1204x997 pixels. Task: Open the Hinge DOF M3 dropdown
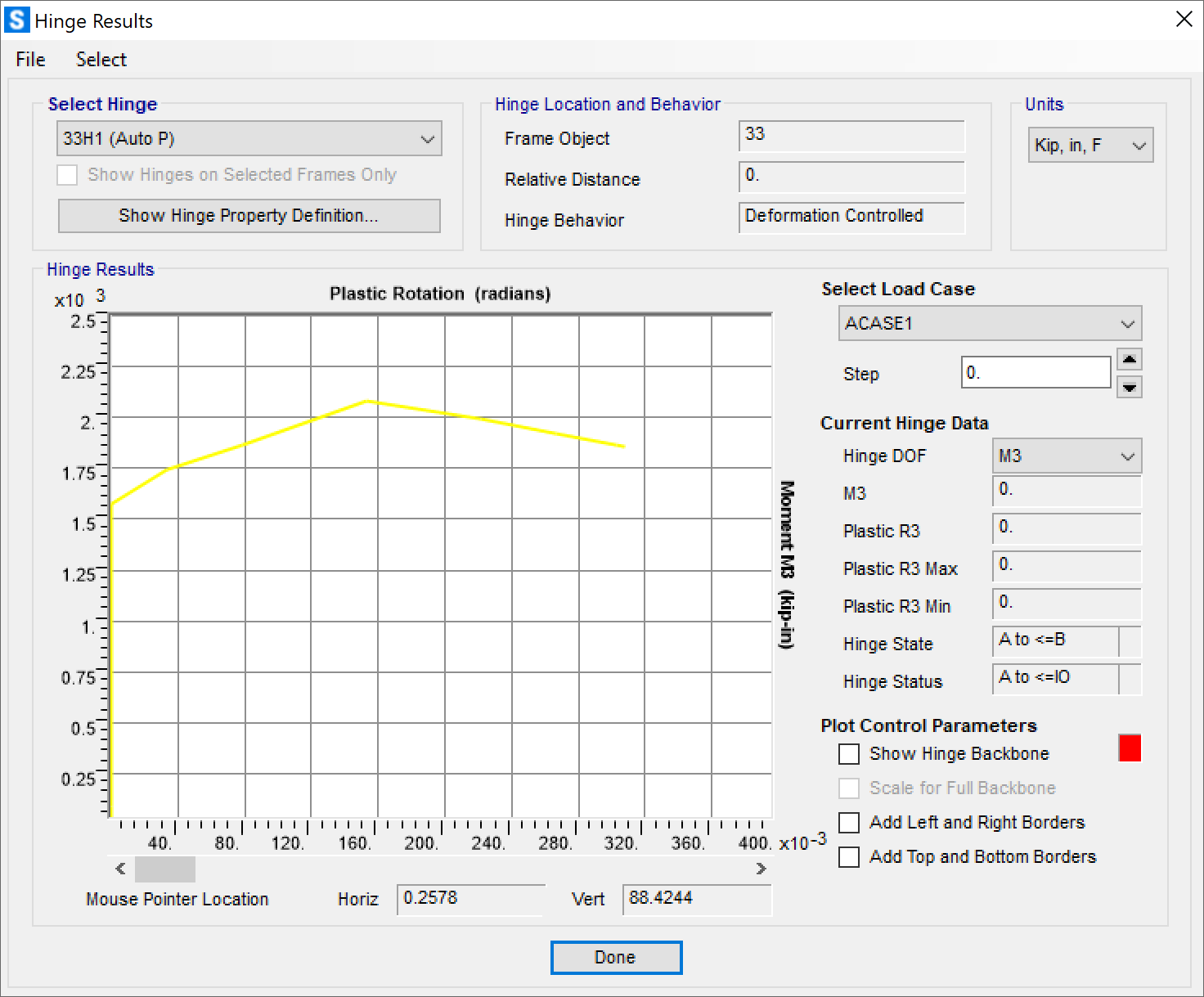point(1066,456)
